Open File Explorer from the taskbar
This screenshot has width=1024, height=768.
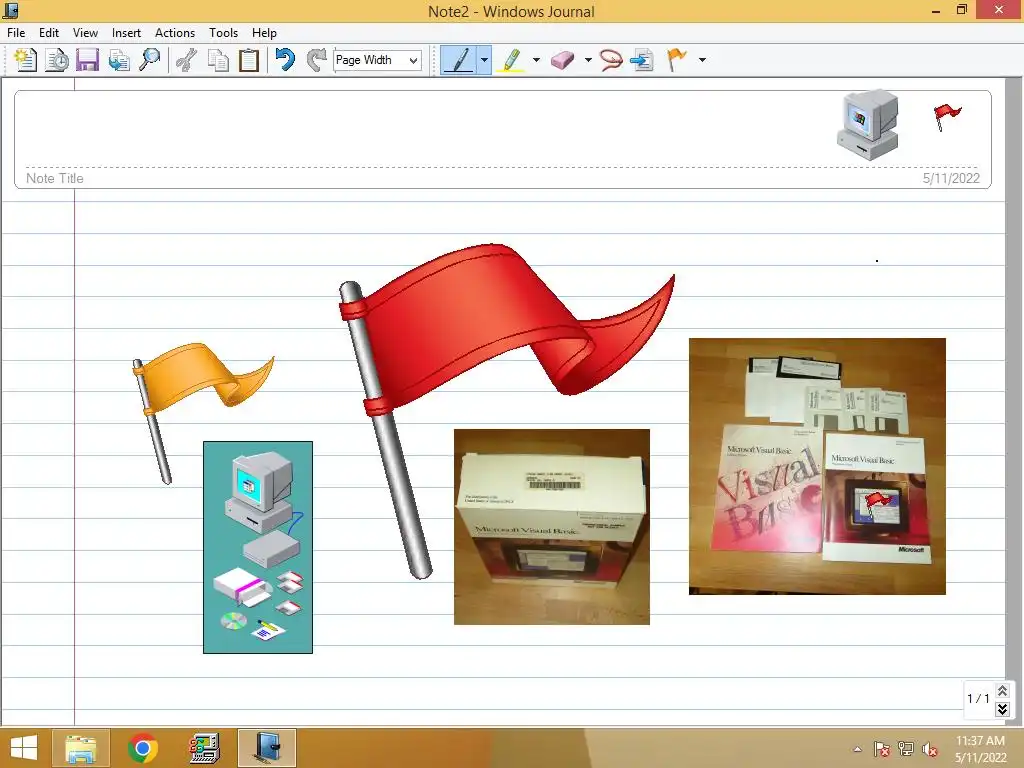81,748
